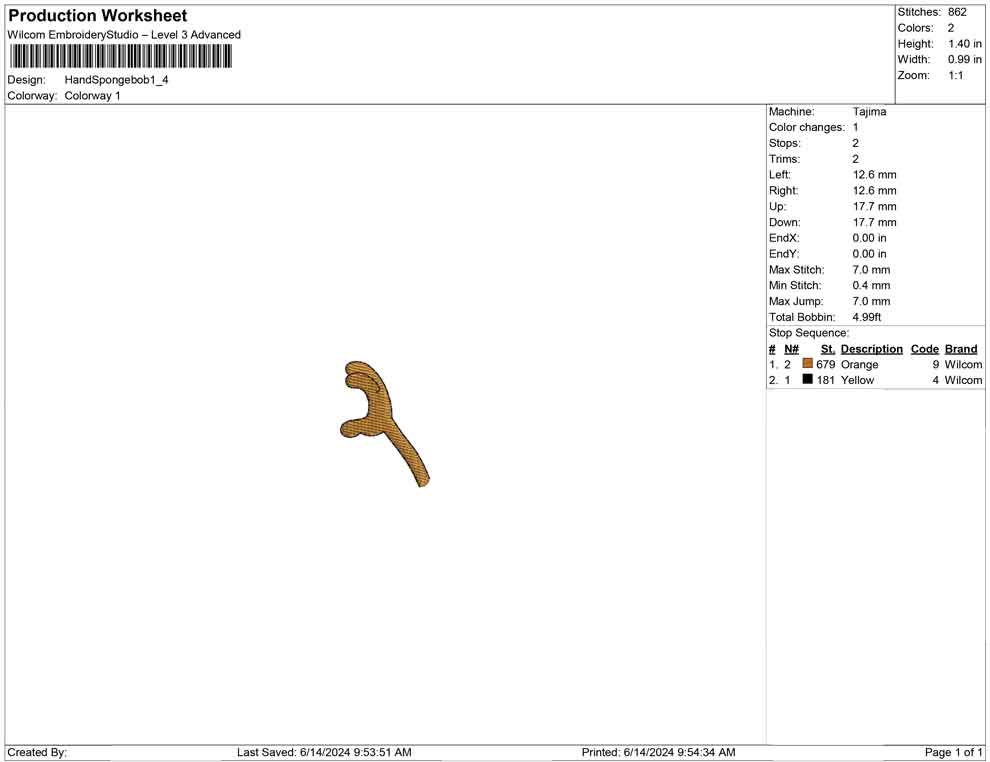Image resolution: width=990 pixels, height=762 pixels.
Task: Click the 'Color changes:' label
Action: [807, 128]
